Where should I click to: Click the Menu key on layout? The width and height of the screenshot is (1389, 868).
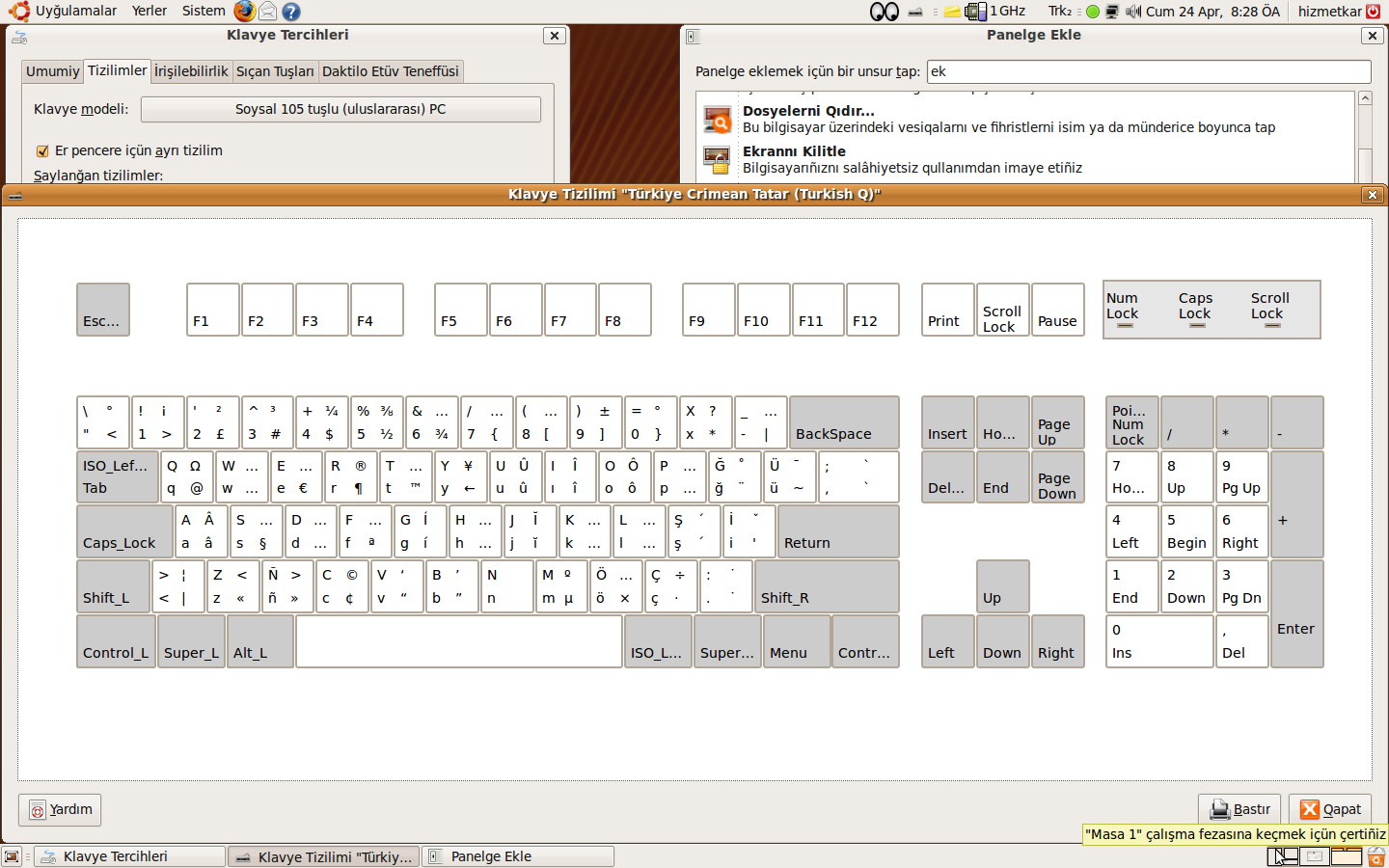pos(797,641)
